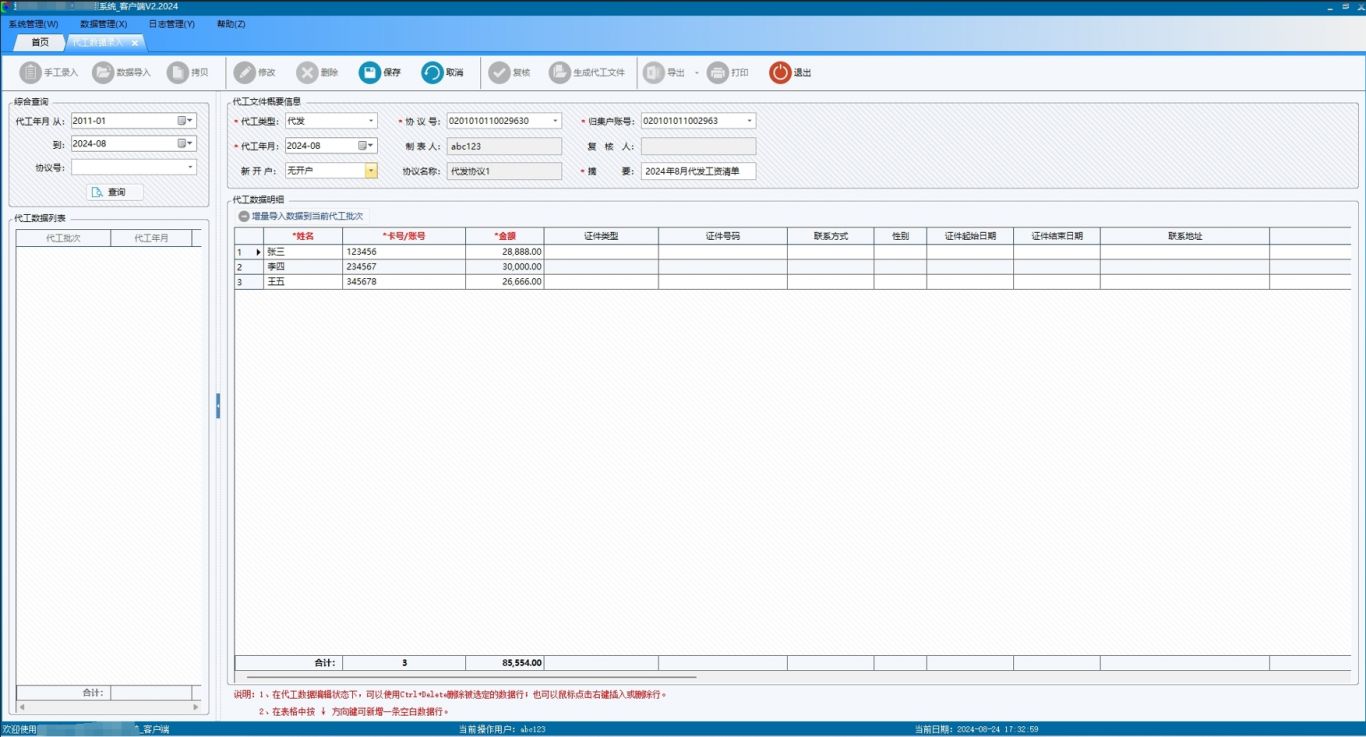Open the 日志管理(Y) menu
Viewport: 1366px width, 737px height.
(x=171, y=23)
